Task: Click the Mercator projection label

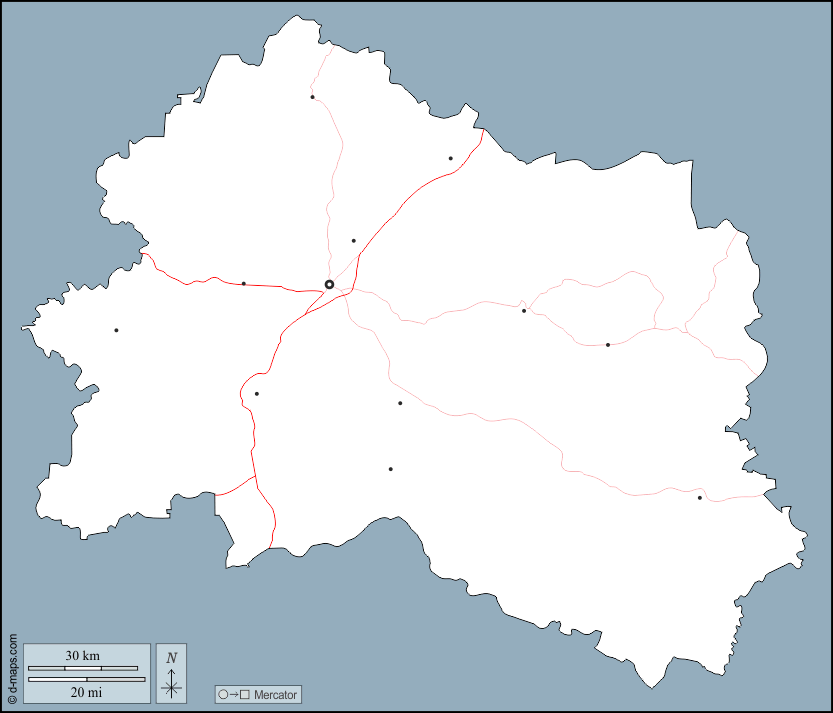Action: click(275, 695)
